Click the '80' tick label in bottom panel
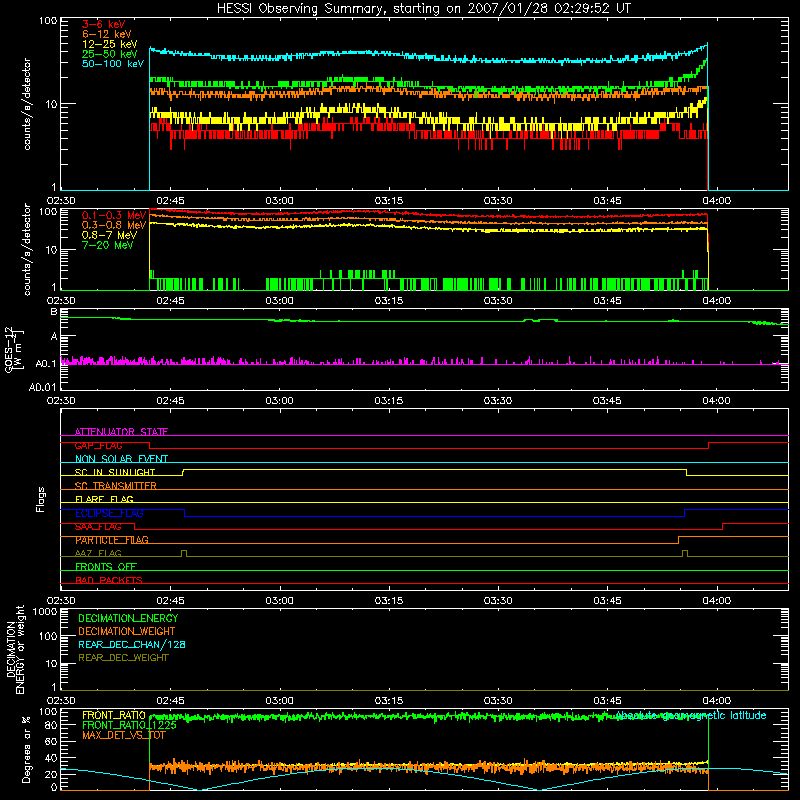800x800 pixels. pos(52,725)
